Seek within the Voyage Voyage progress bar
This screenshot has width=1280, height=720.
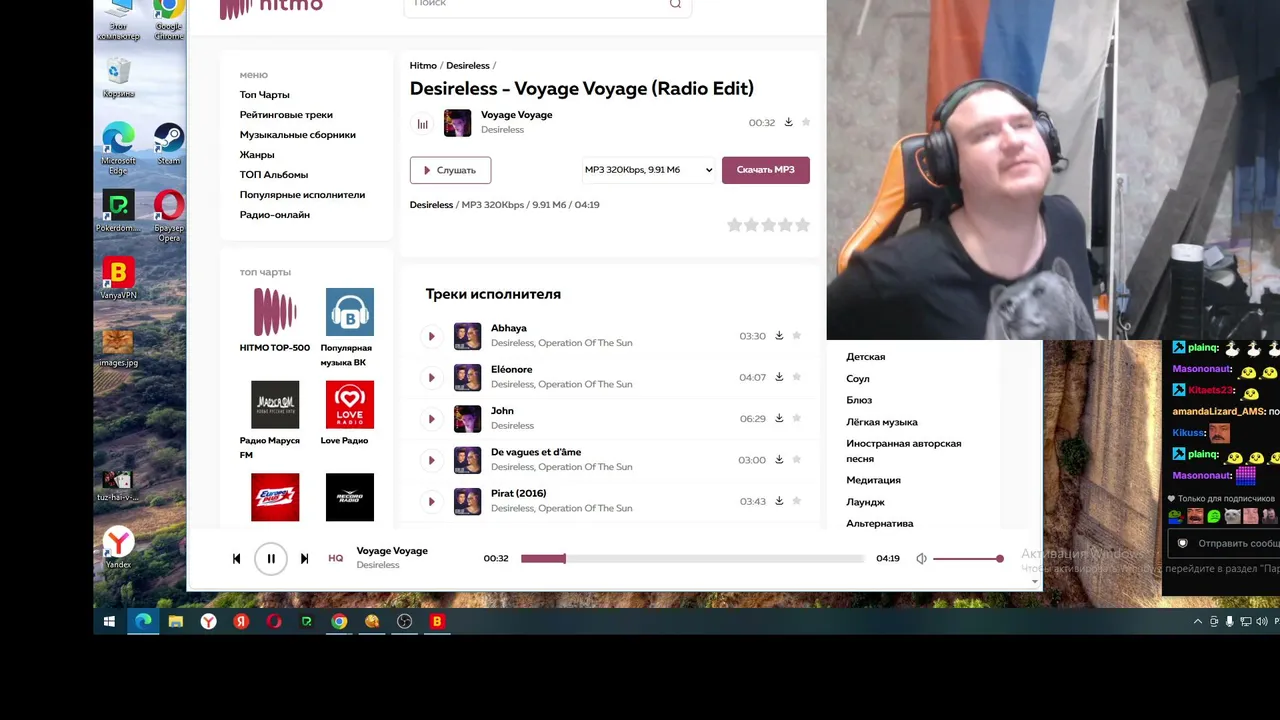(x=692, y=559)
